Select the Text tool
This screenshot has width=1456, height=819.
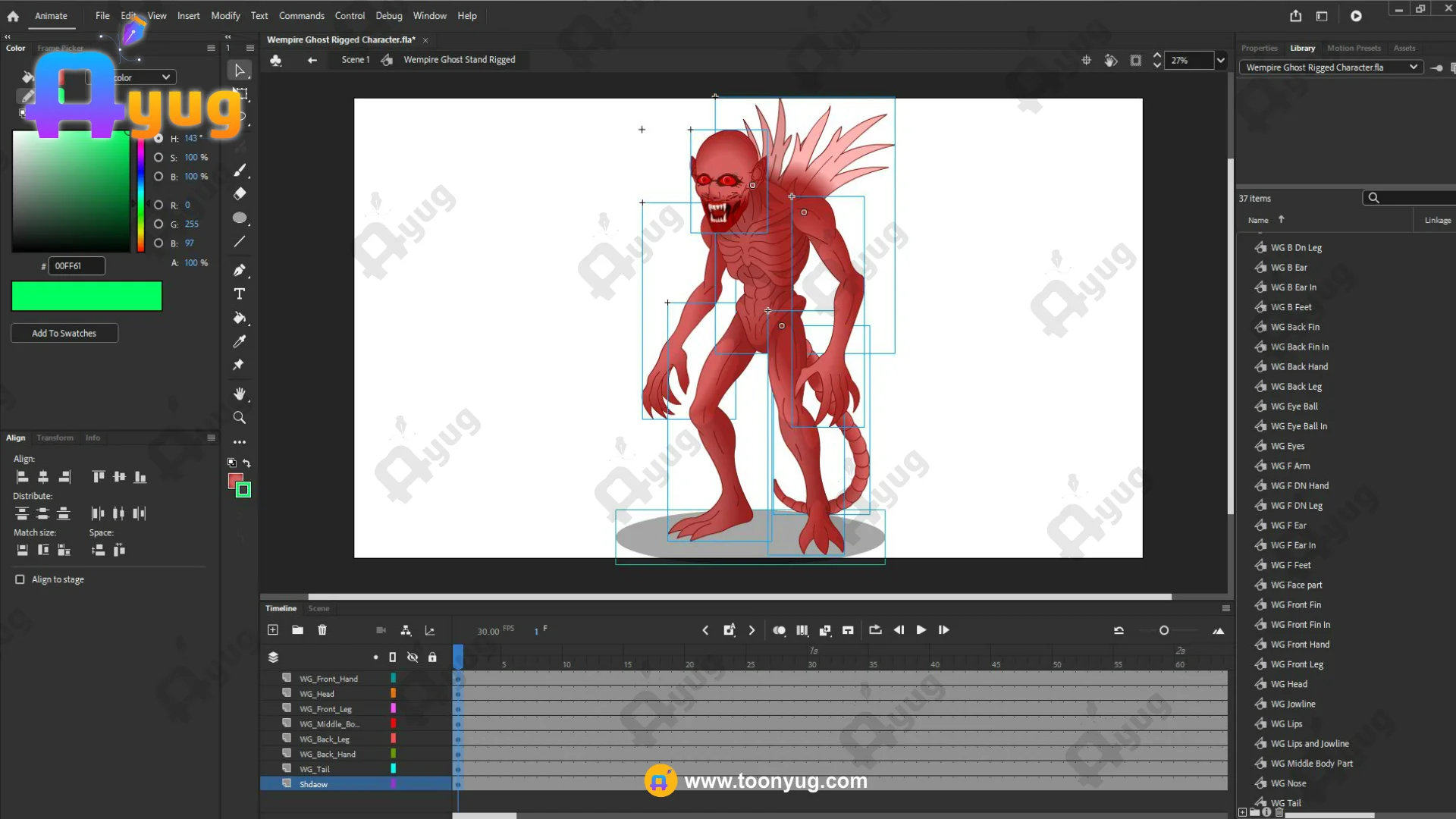point(240,294)
